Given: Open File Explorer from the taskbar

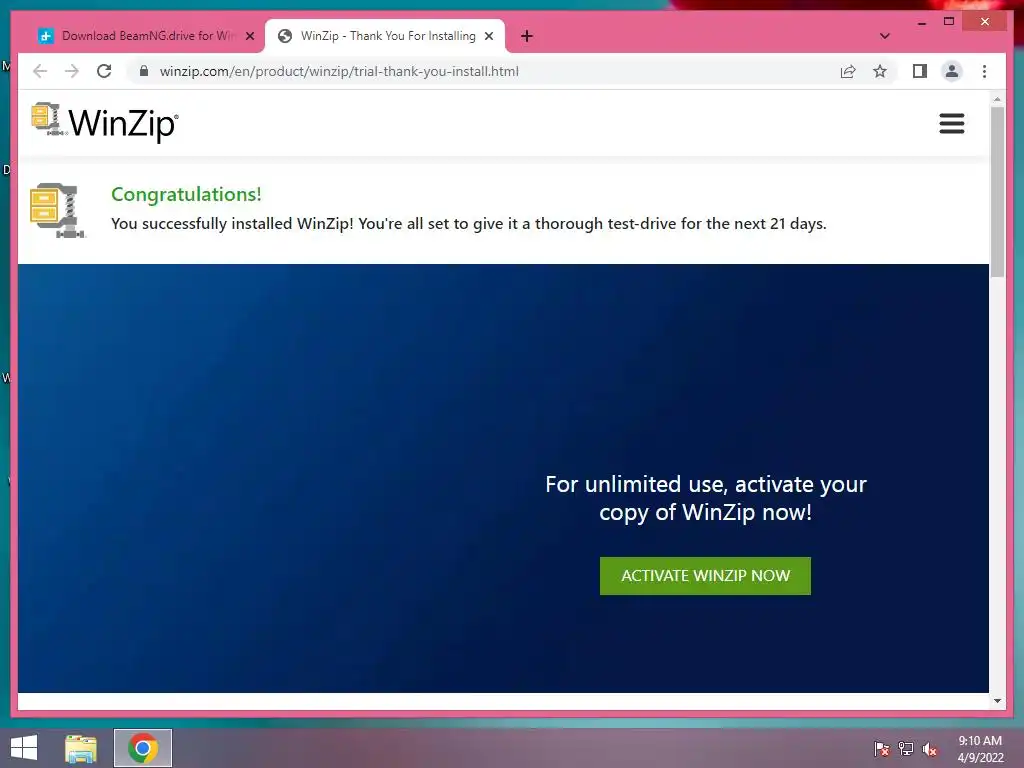Looking at the screenshot, I should 81,748.
